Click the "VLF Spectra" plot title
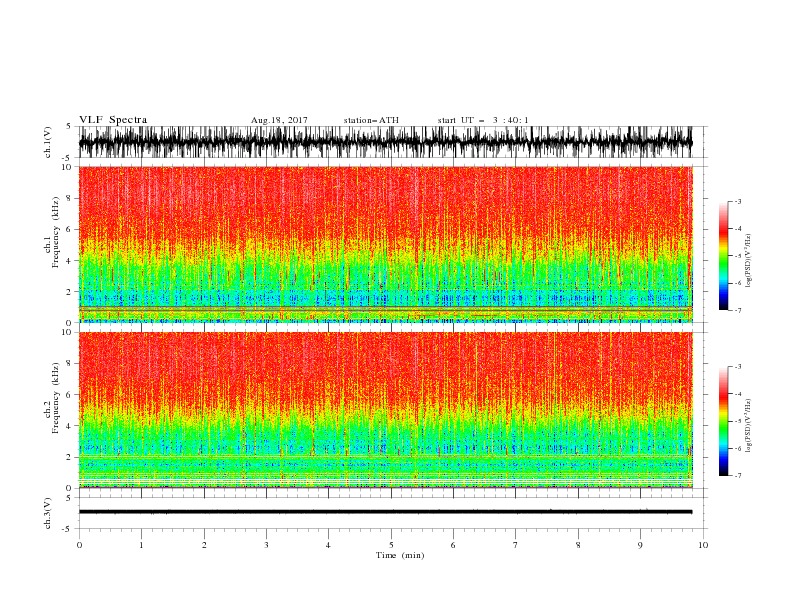Screen dimensions: 792x612 pos(113,120)
